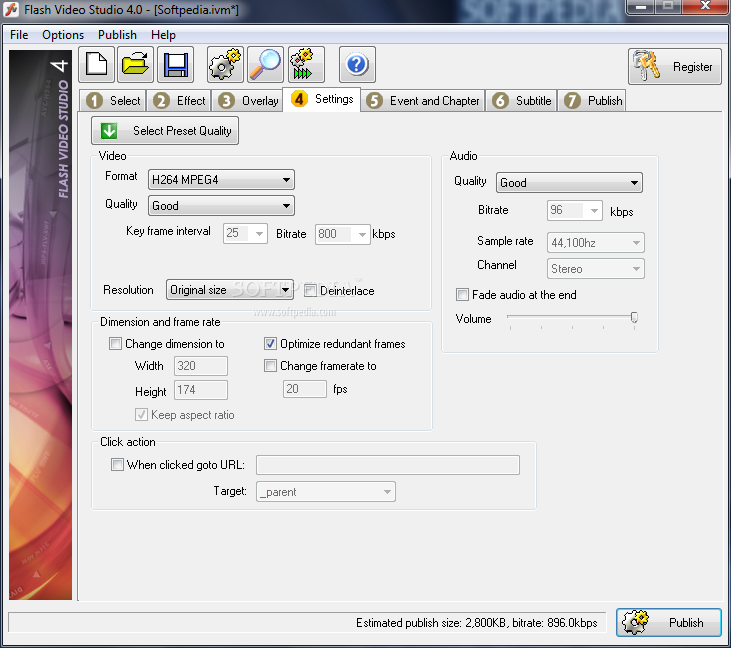
Task: Open the Channel Stereo dropdown
Action: coord(595,269)
